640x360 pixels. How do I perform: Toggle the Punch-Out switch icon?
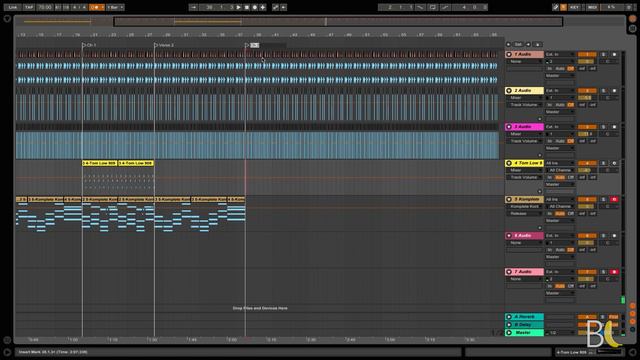pyautogui.click(x=445, y=7)
